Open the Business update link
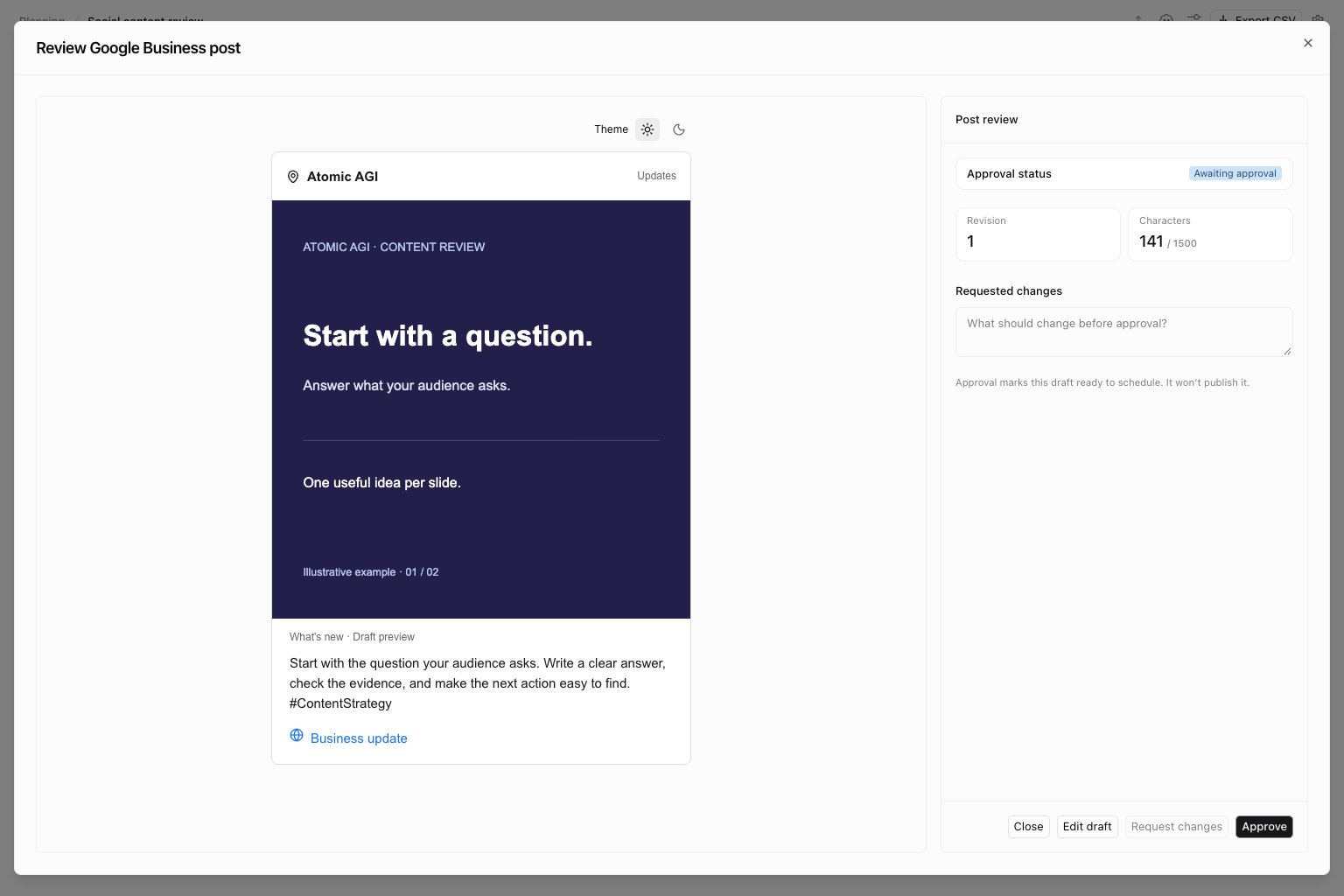Screen dimensions: 1344x896 pyautogui.click(x=359, y=738)
